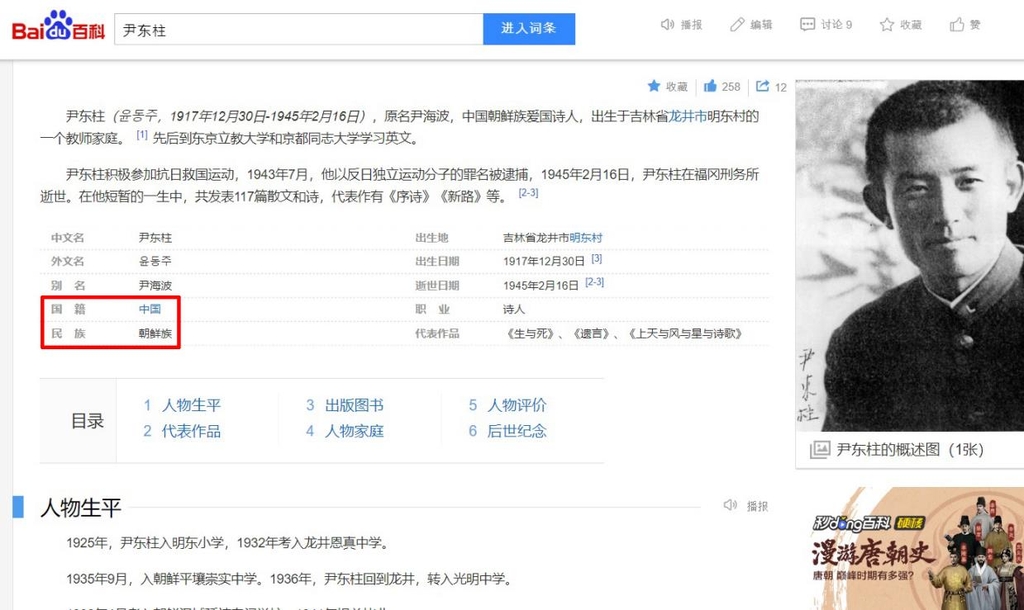
Task: Click the 进入词条 search button
Action: tap(529, 29)
